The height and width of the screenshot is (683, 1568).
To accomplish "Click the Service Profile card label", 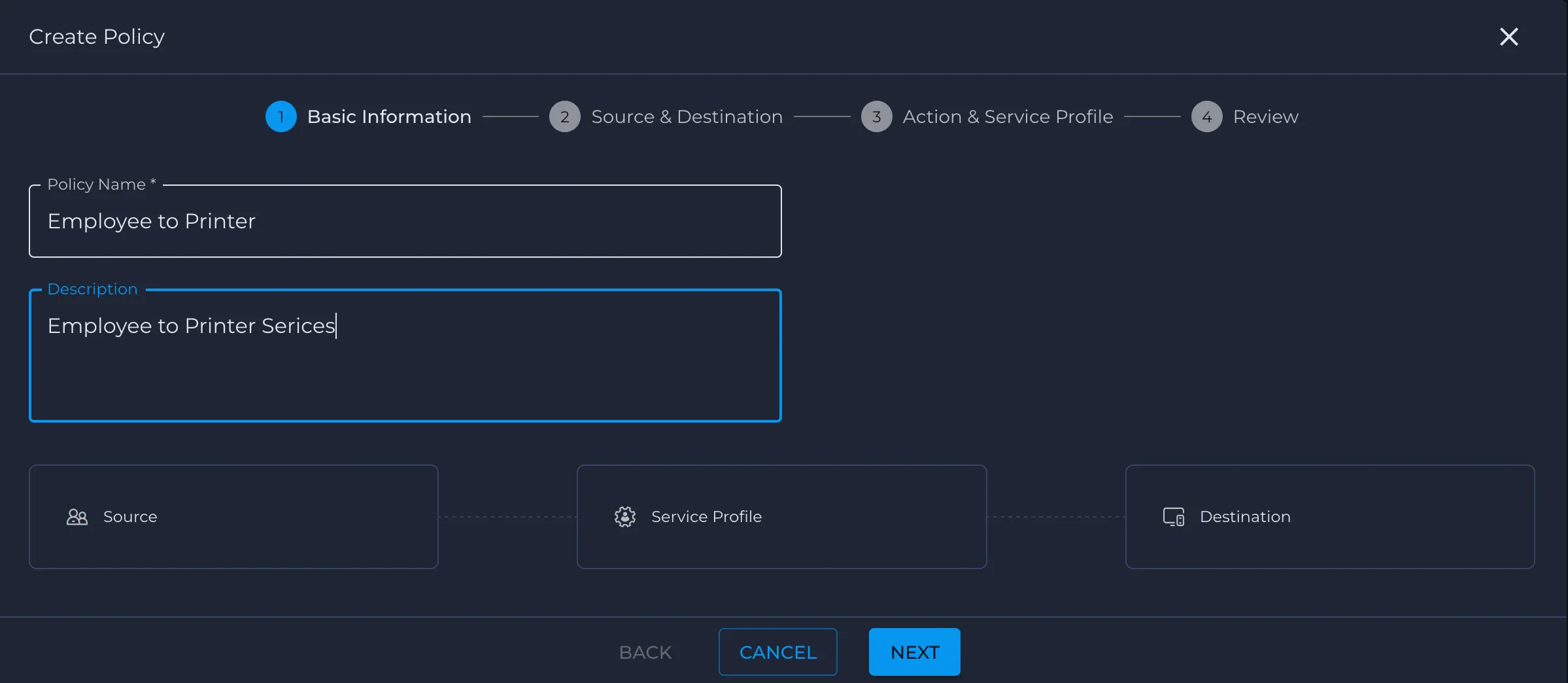I will [707, 517].
